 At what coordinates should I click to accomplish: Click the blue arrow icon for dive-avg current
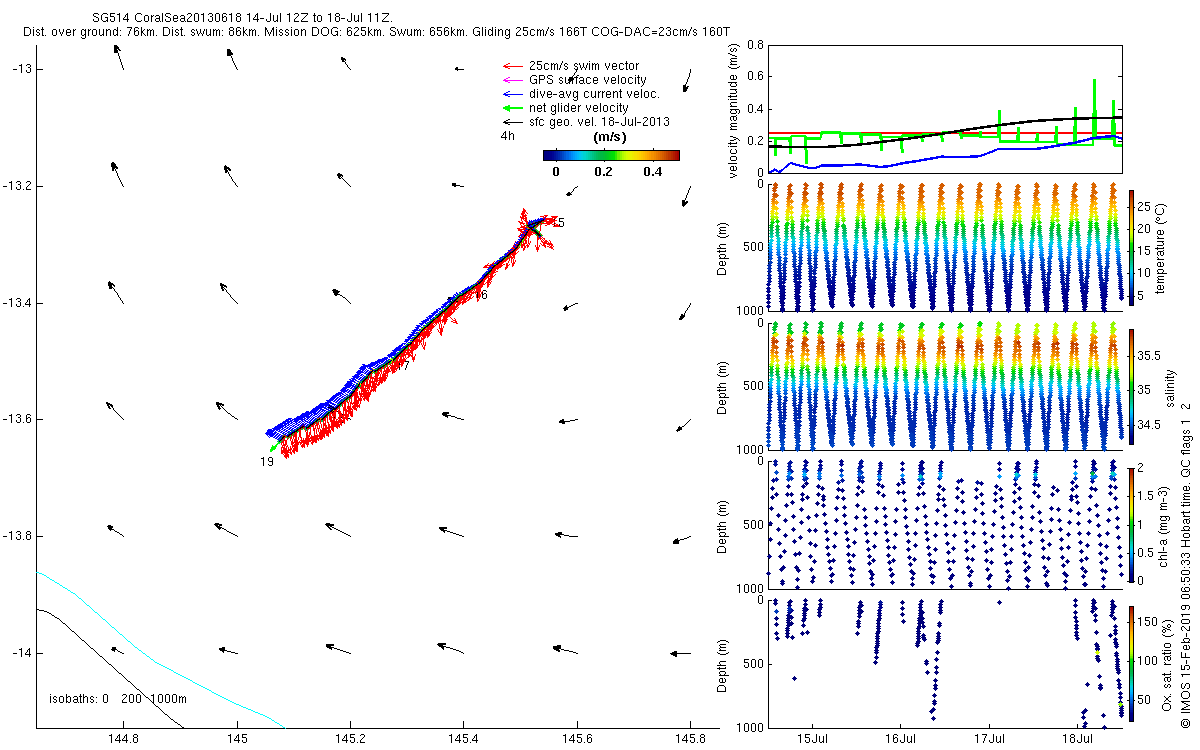pyautogui.click(x=511, y=94)
